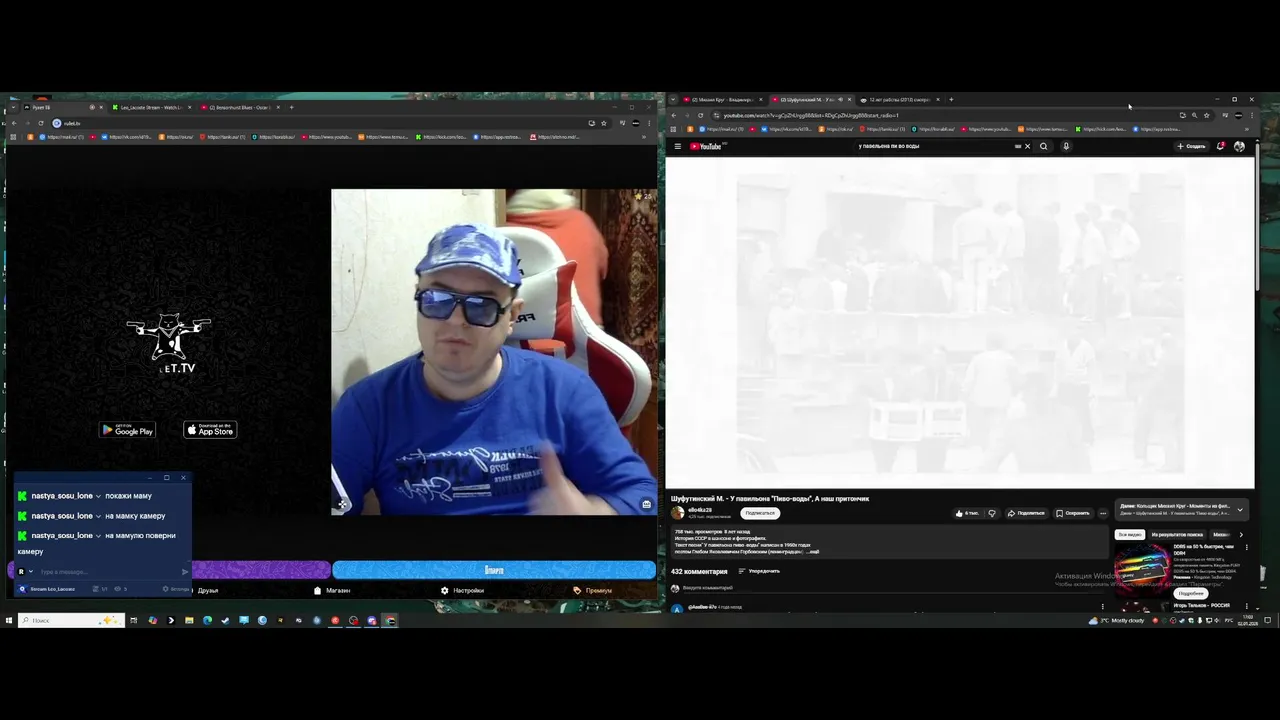The image size is (1280, 720).
Task: Show more bookmarks in YouTube window
Action: pos(1248,129)
